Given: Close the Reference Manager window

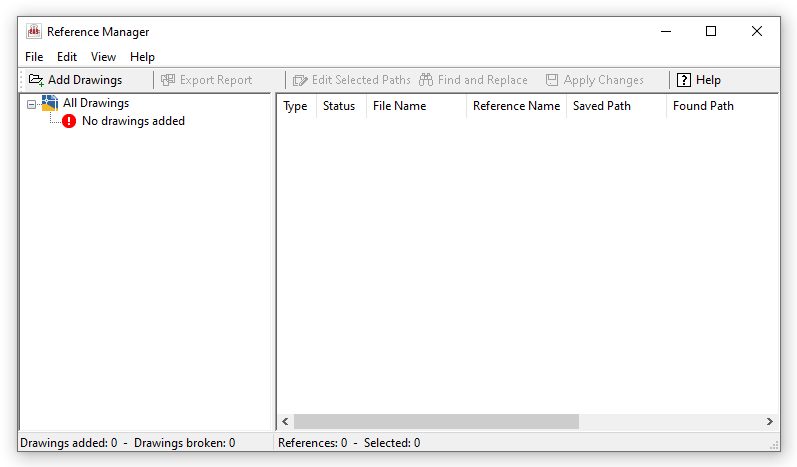Looking at the screenshot, I should point(757,31).
